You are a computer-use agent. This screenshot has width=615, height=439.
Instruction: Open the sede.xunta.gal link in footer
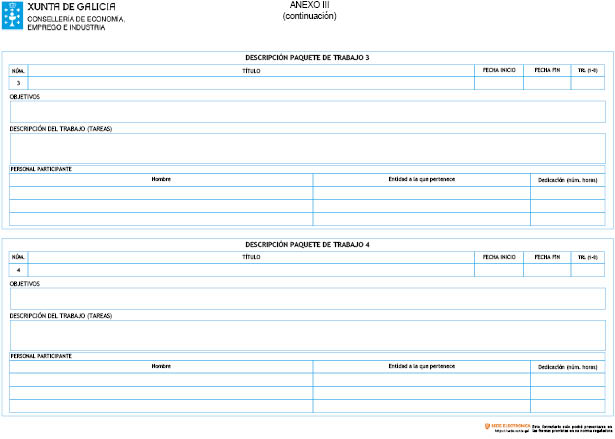tap(511, 431)
